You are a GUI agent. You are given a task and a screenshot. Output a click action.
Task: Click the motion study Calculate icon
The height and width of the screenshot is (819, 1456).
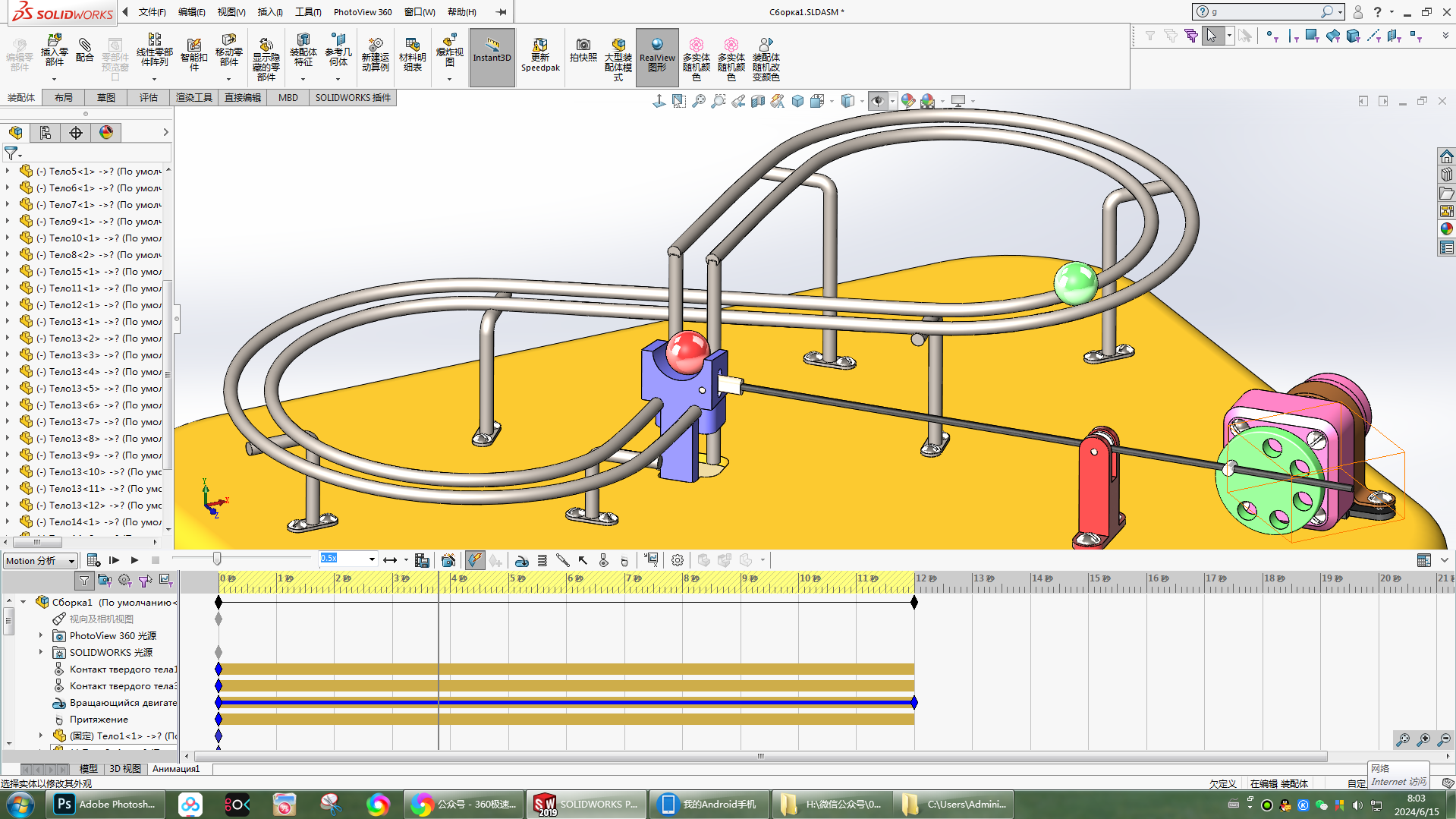click(93, 560)
